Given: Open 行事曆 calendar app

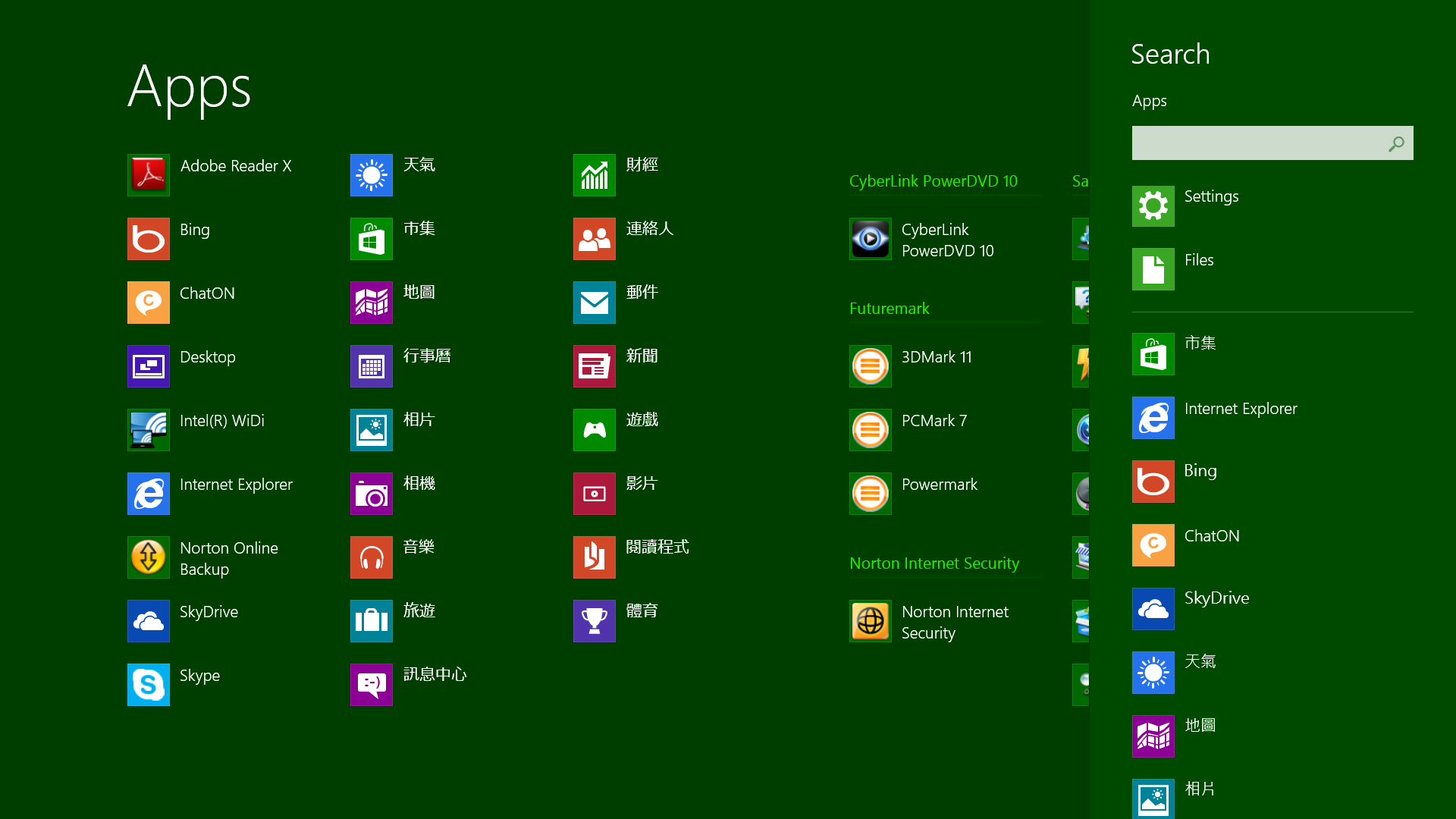Looking at the screenshot, I should pos(371,366).
